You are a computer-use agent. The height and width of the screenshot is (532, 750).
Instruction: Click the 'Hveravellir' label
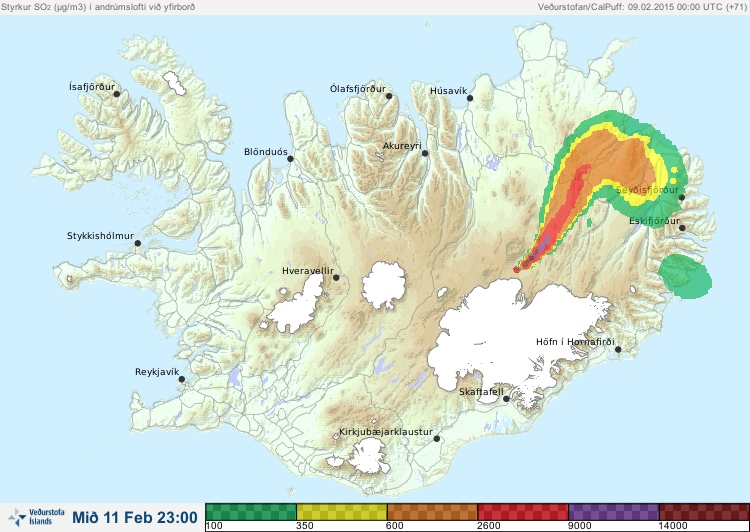308,271
